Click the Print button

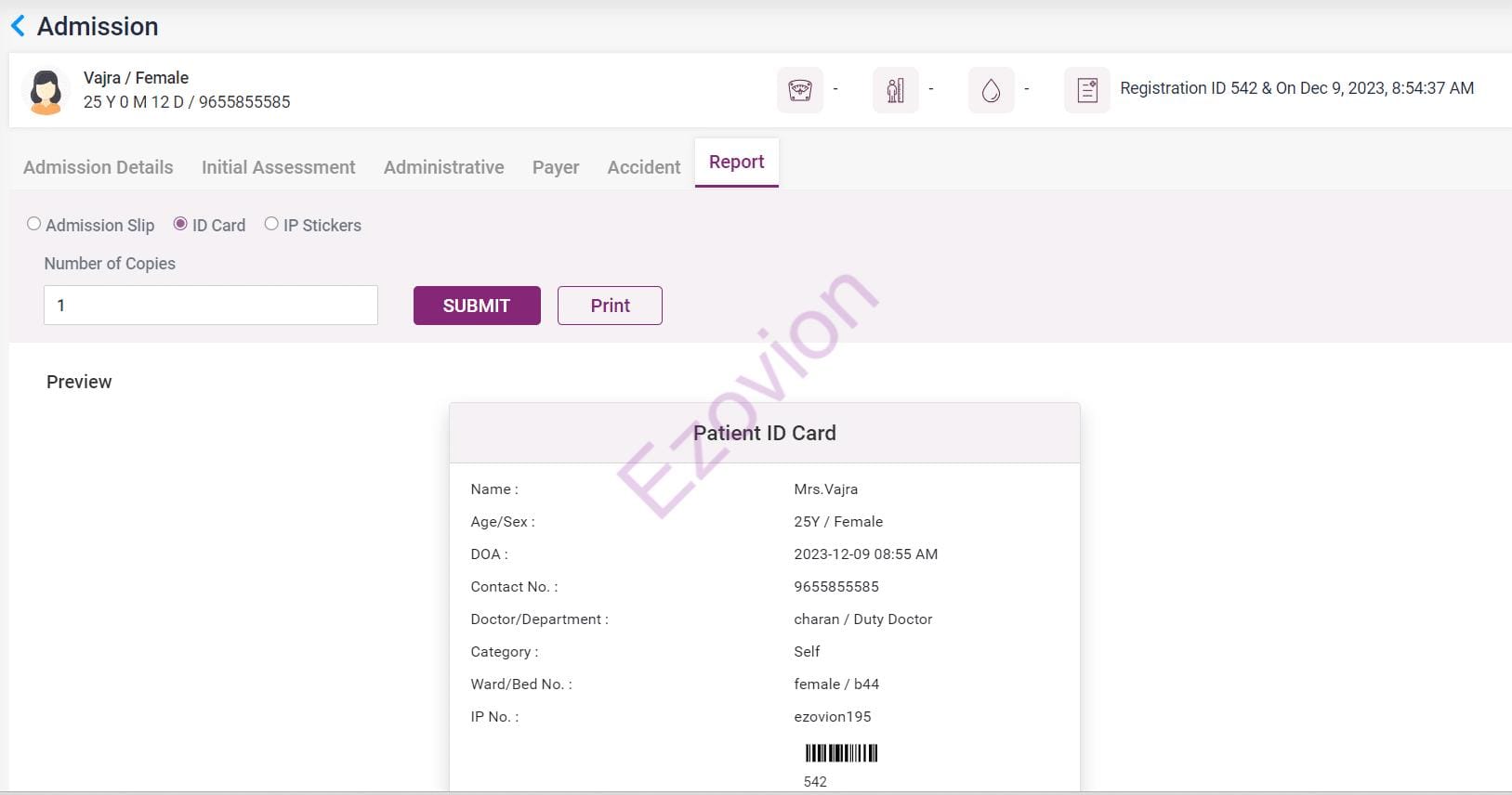610,306
